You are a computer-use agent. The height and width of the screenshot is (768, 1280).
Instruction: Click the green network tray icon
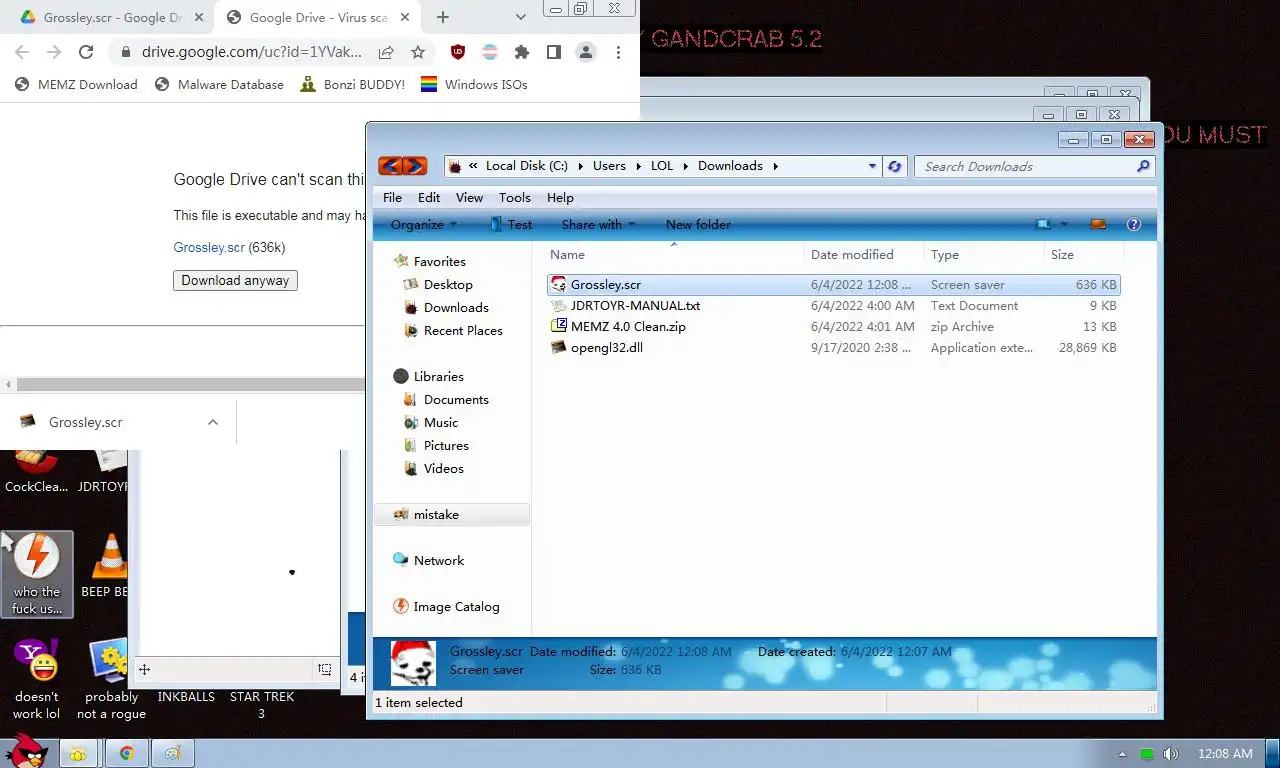point(1147,754)
